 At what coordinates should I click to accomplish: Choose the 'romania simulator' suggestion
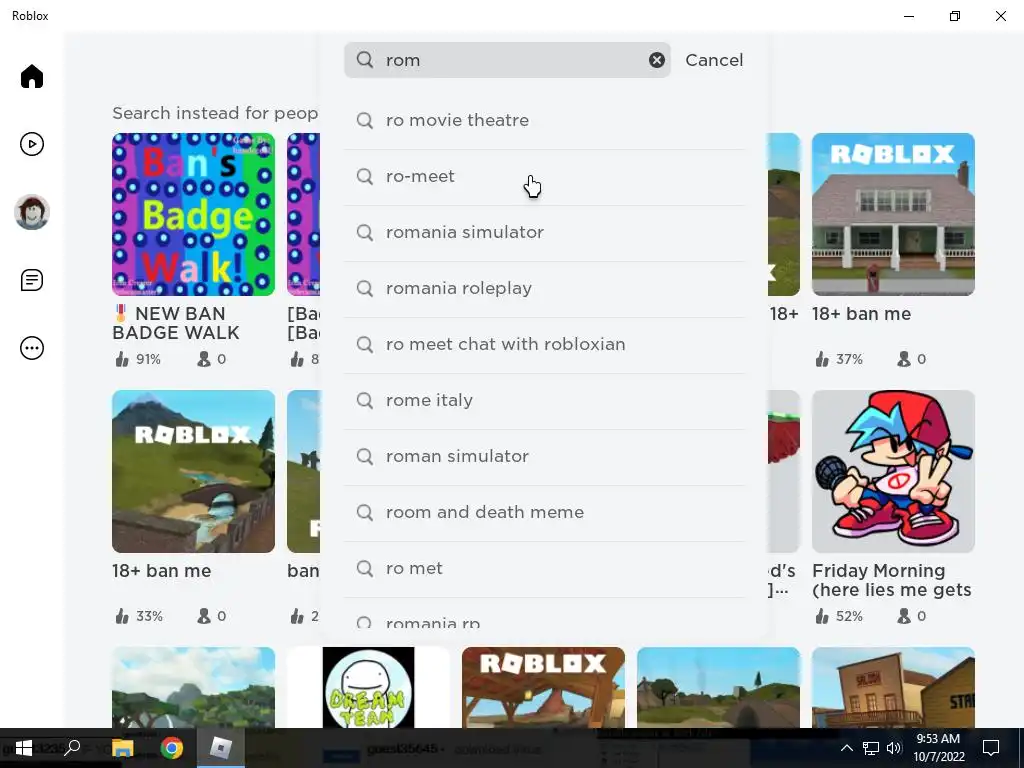(544, 233)
